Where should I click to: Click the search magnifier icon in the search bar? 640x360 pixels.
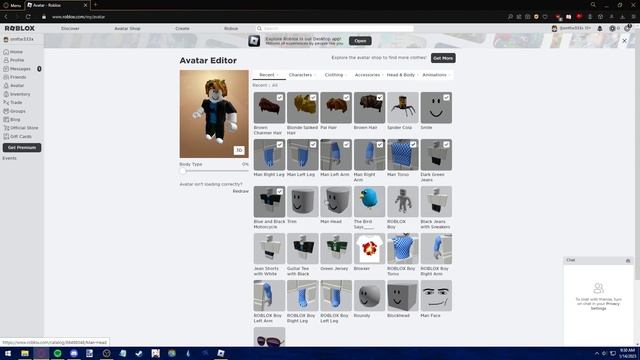[x=259, y=29]
